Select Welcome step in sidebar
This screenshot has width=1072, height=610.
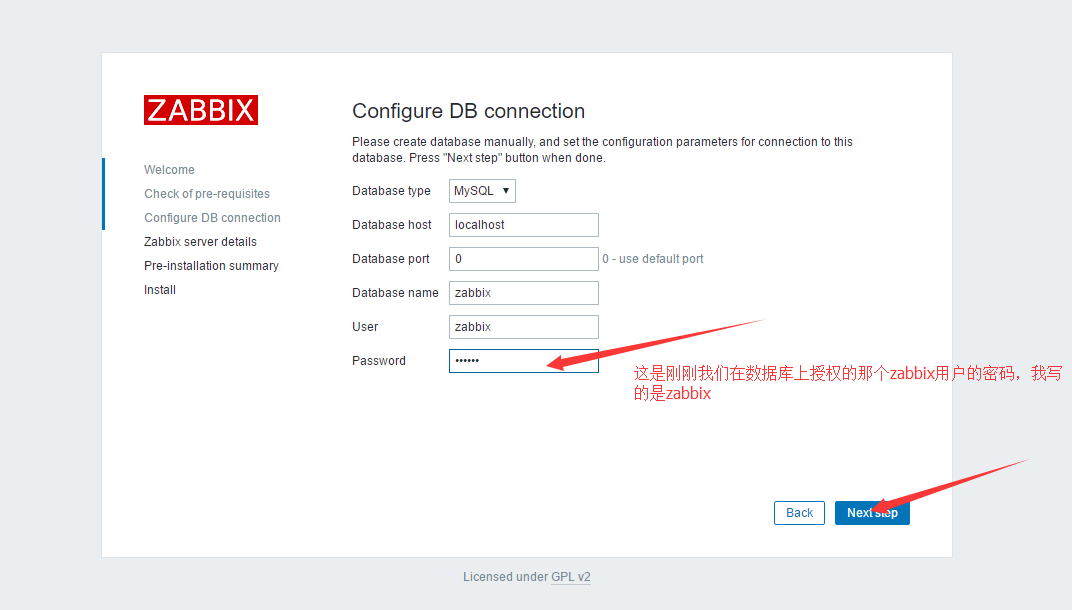point(169,170)
